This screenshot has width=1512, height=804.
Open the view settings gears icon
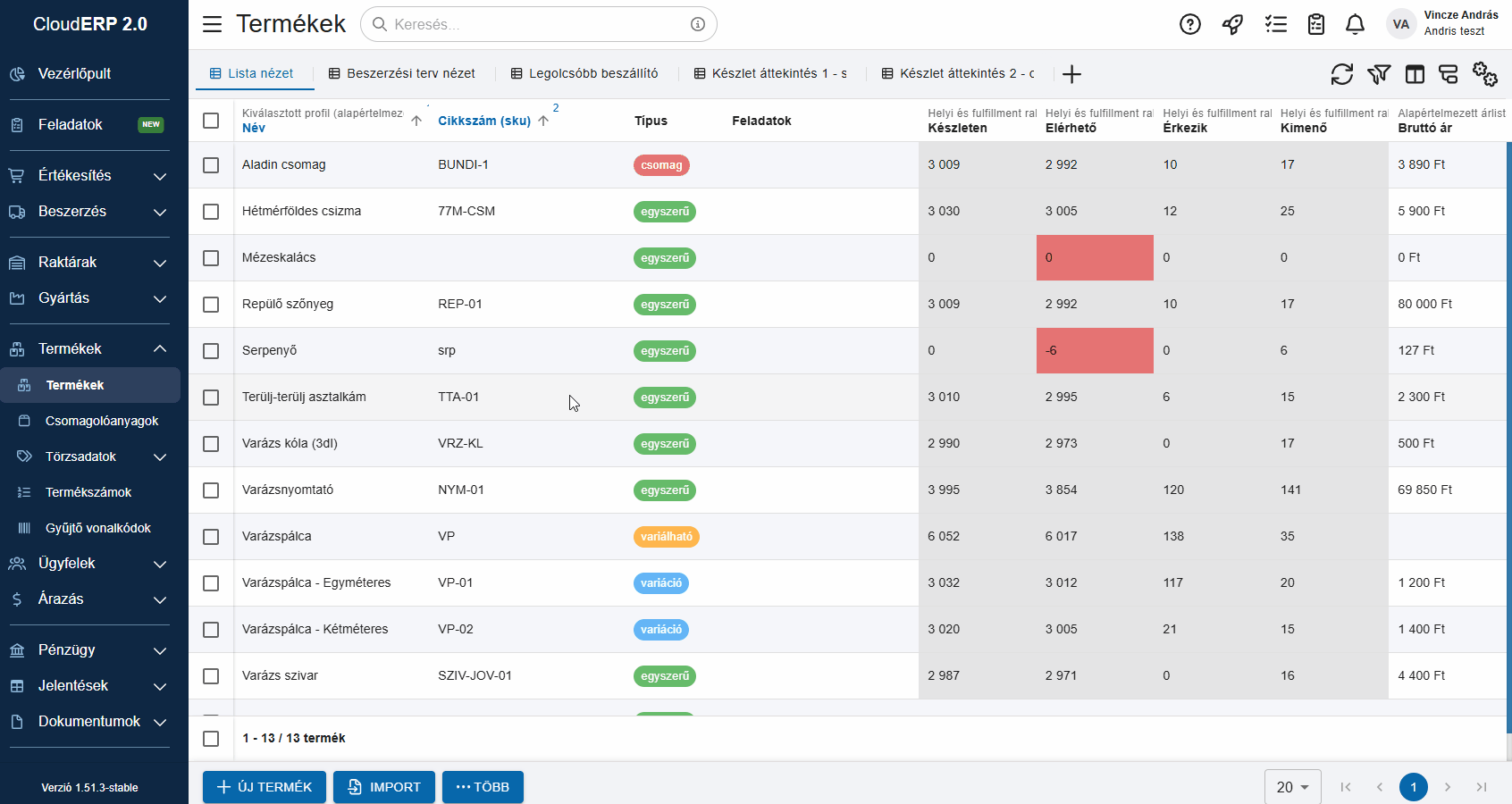click(1484, 74)
